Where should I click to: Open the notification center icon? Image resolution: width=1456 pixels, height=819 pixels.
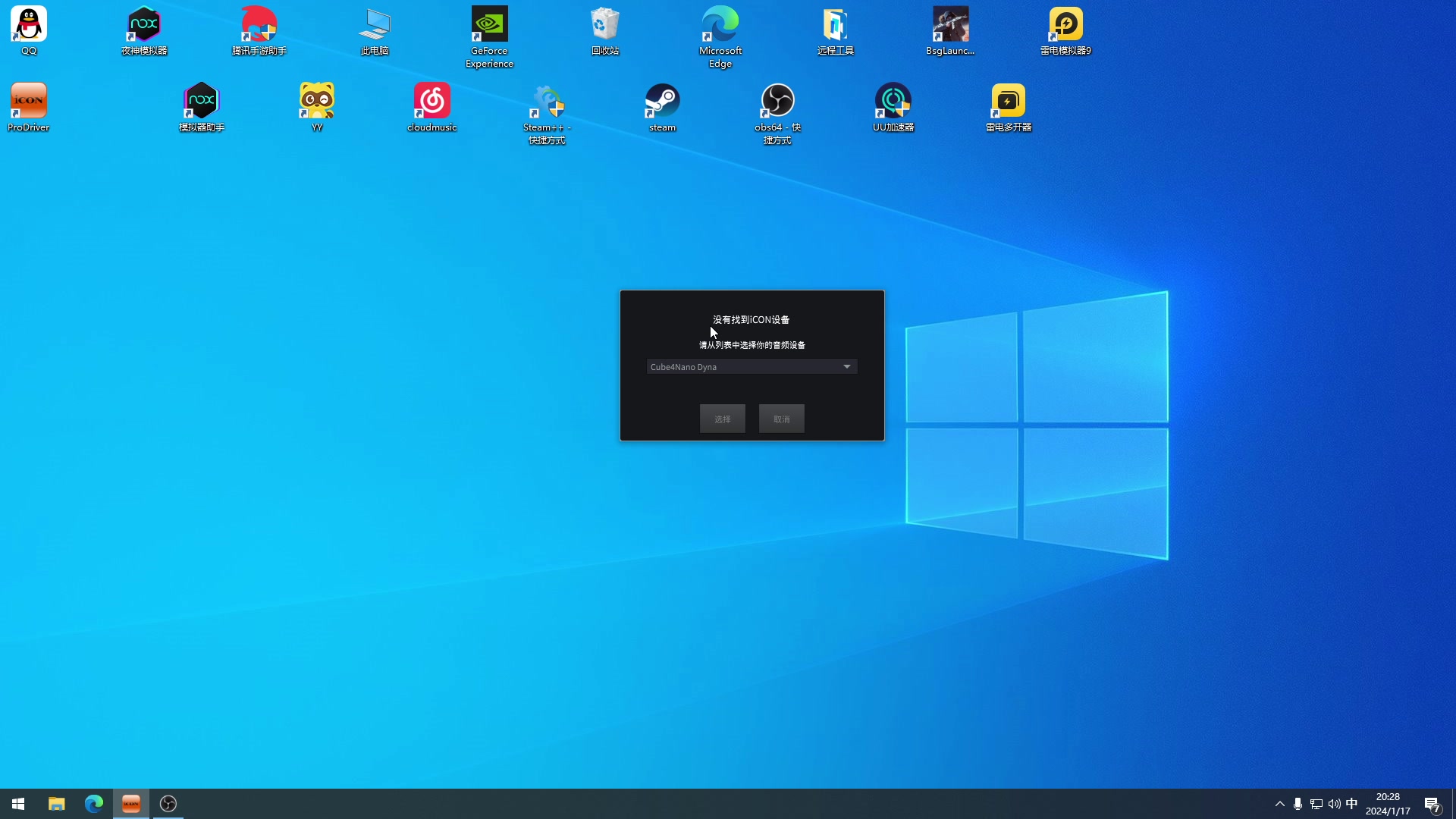click(x=1432, y=804)
